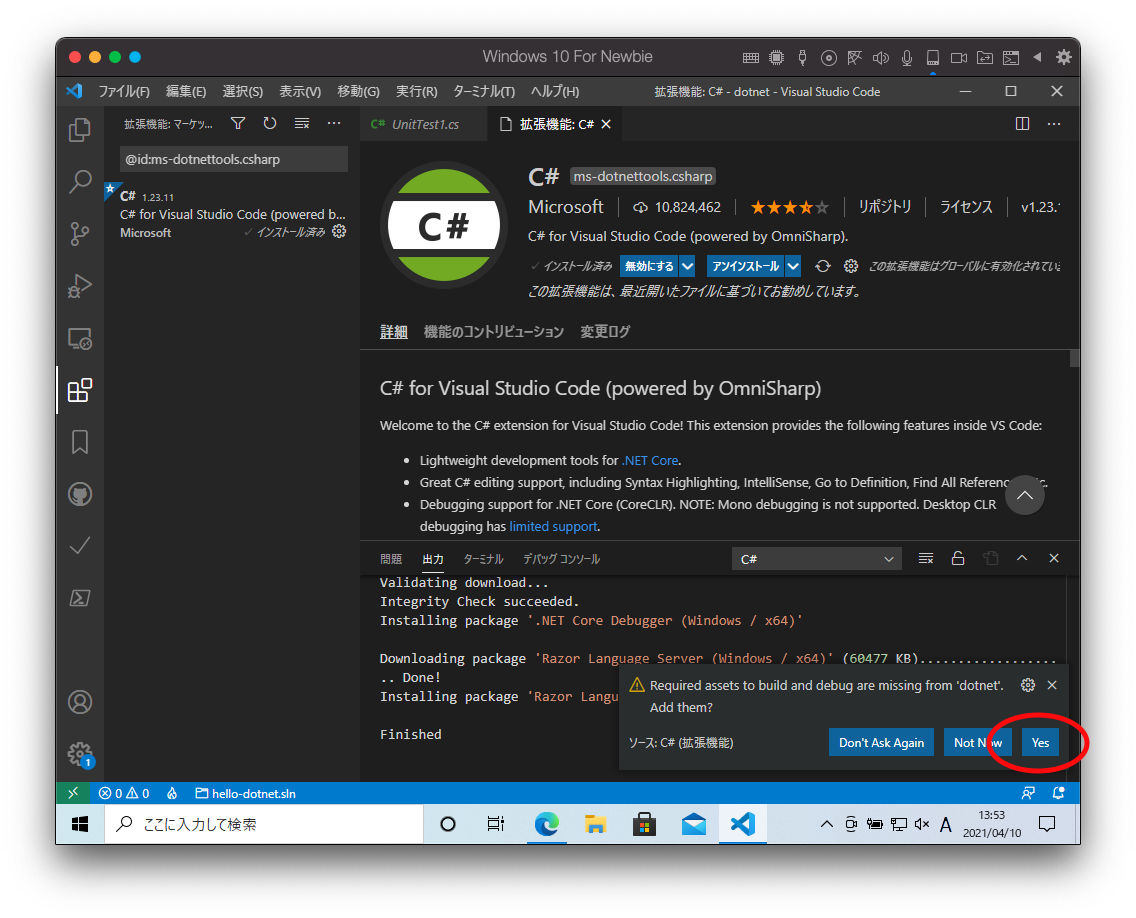
Task: Open editor more actions ellipsis
Action: 1054,124
